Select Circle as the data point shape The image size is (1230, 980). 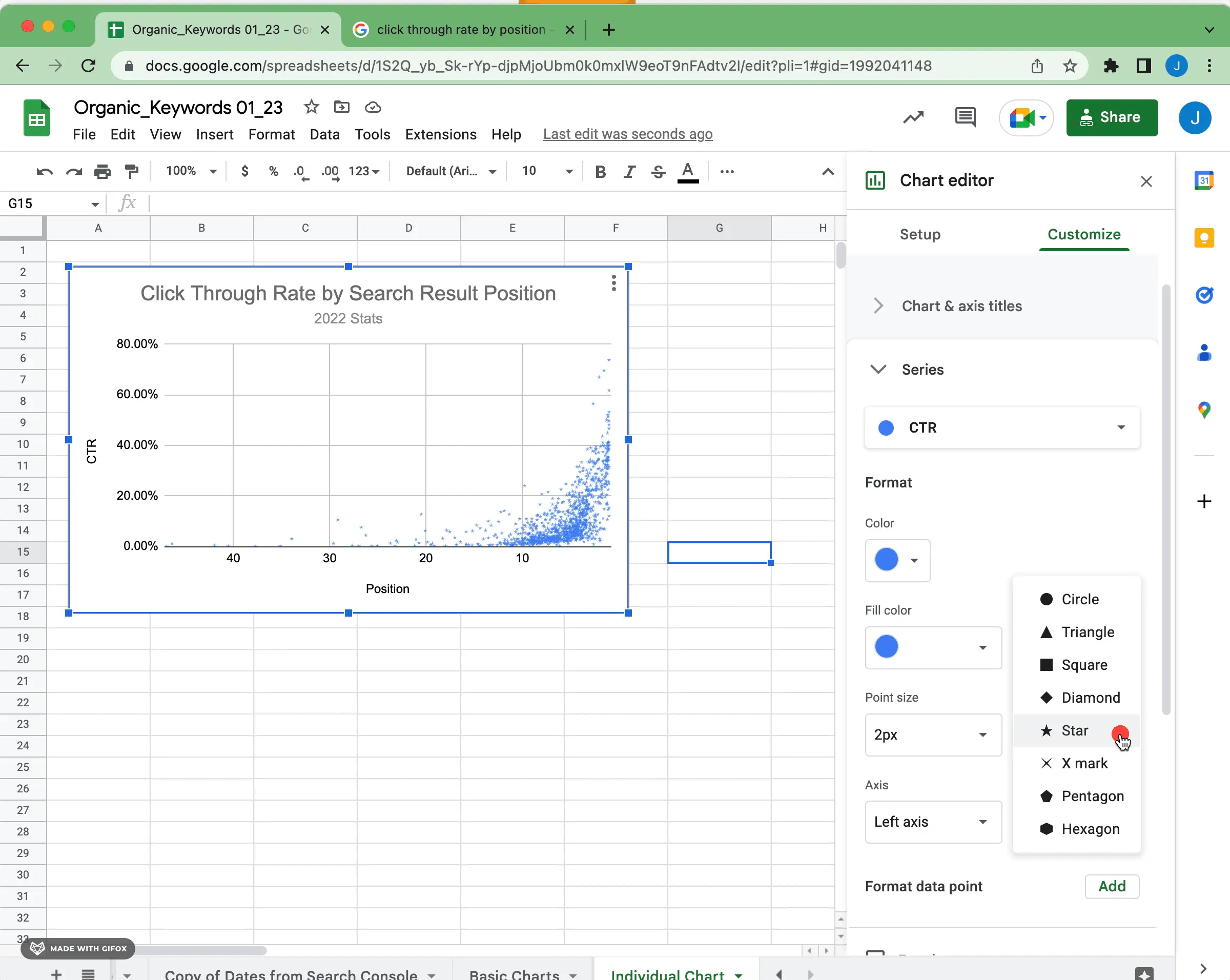(x=1080, y=599)
